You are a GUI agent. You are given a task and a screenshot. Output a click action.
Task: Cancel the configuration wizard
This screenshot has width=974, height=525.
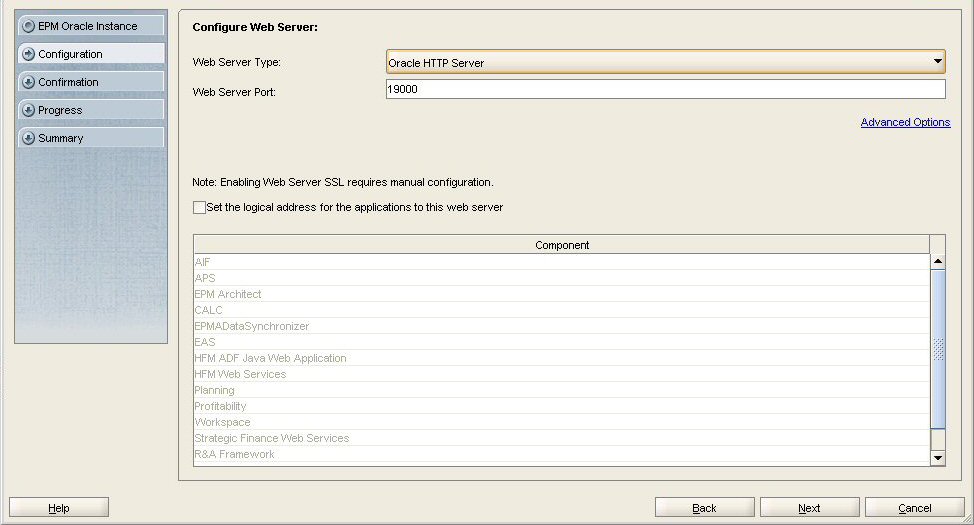(x=914, y=508)
